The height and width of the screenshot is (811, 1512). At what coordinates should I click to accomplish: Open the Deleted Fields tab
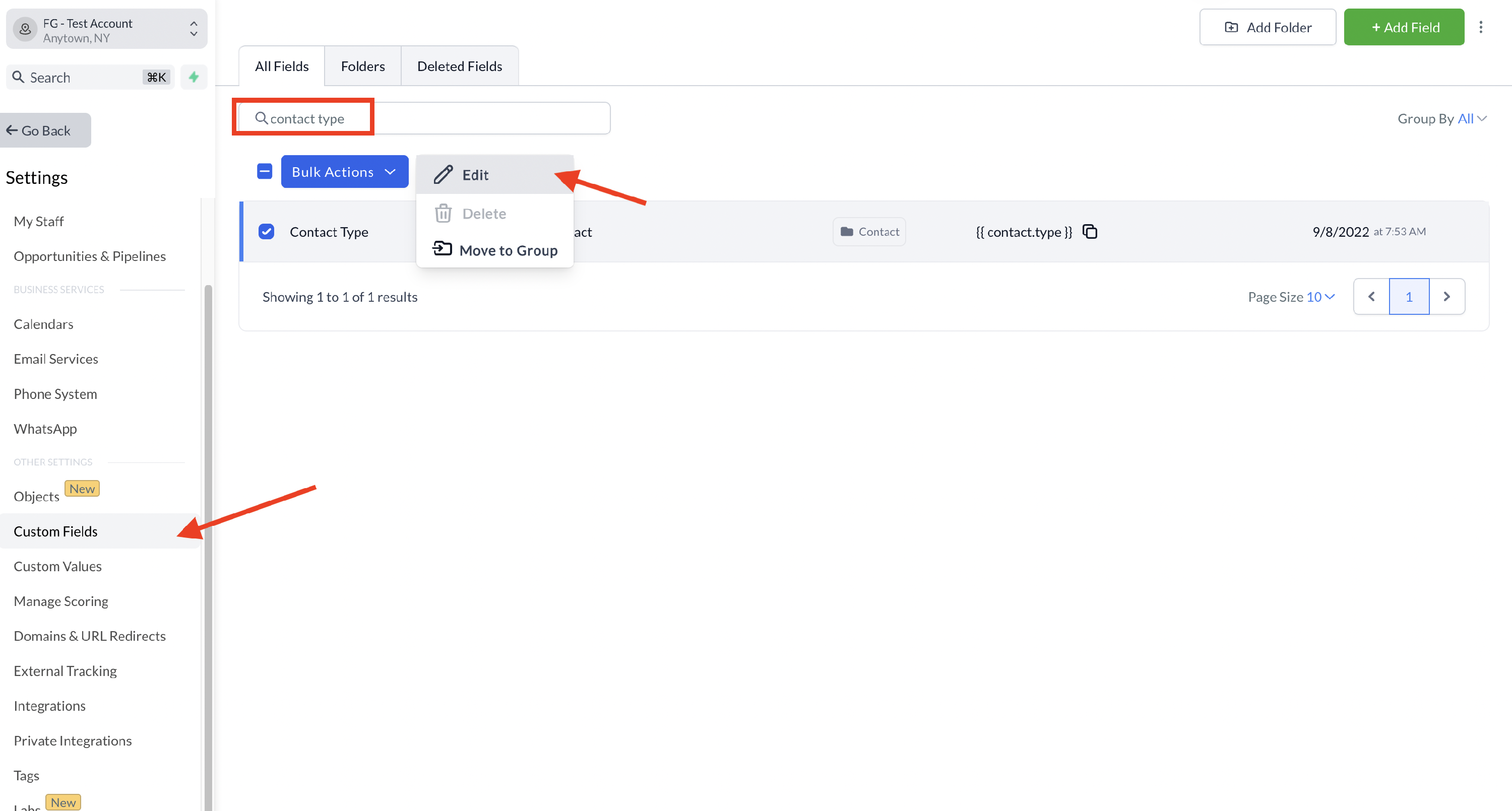459,66
